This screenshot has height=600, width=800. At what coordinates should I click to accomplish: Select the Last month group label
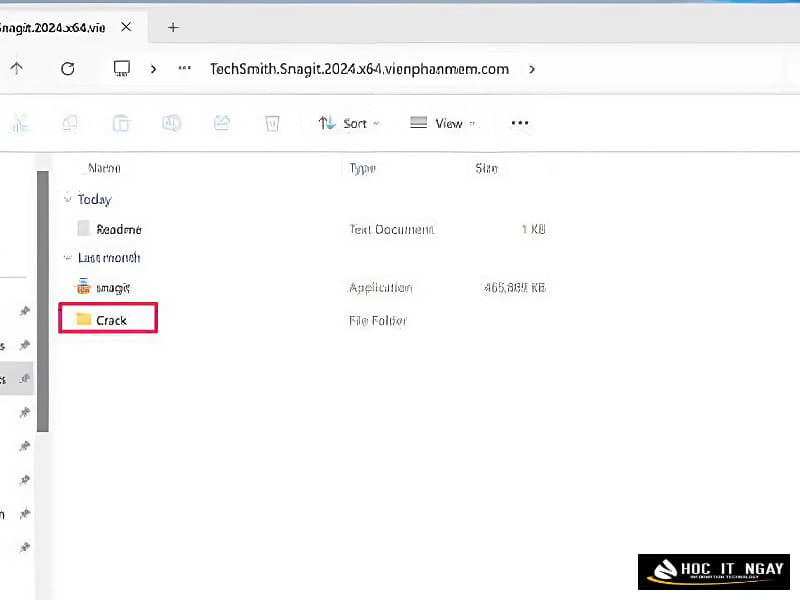109,258
